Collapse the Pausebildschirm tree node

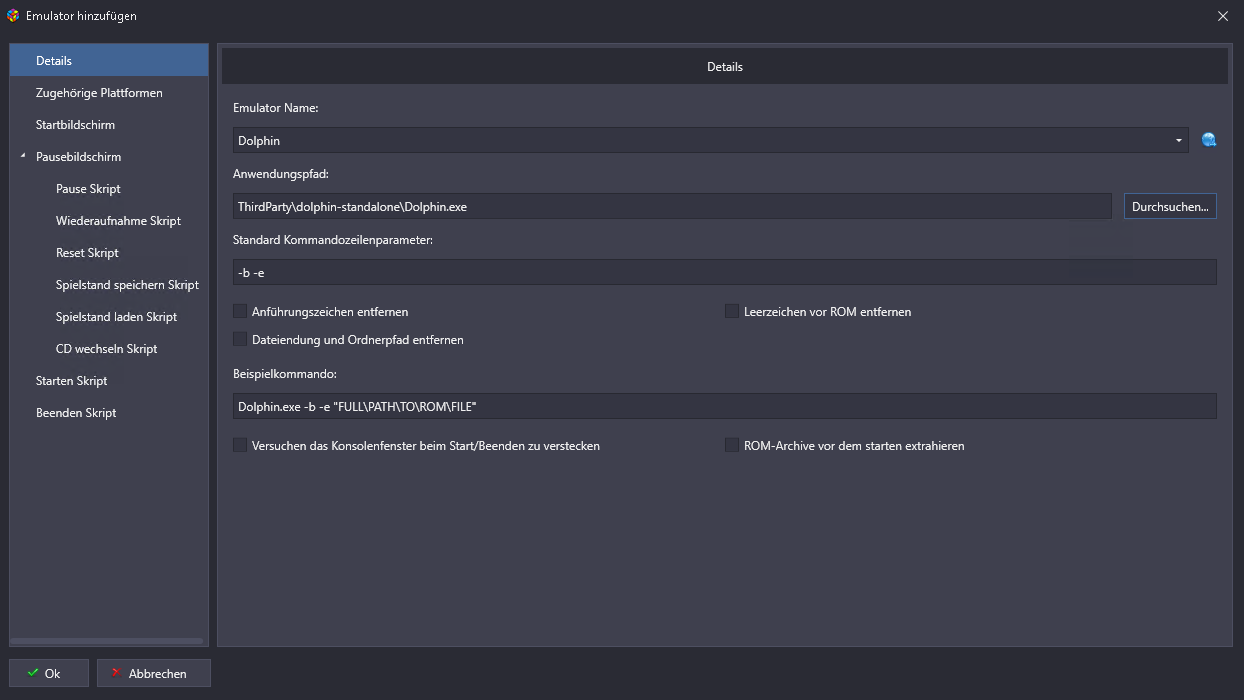coord(23,157)
